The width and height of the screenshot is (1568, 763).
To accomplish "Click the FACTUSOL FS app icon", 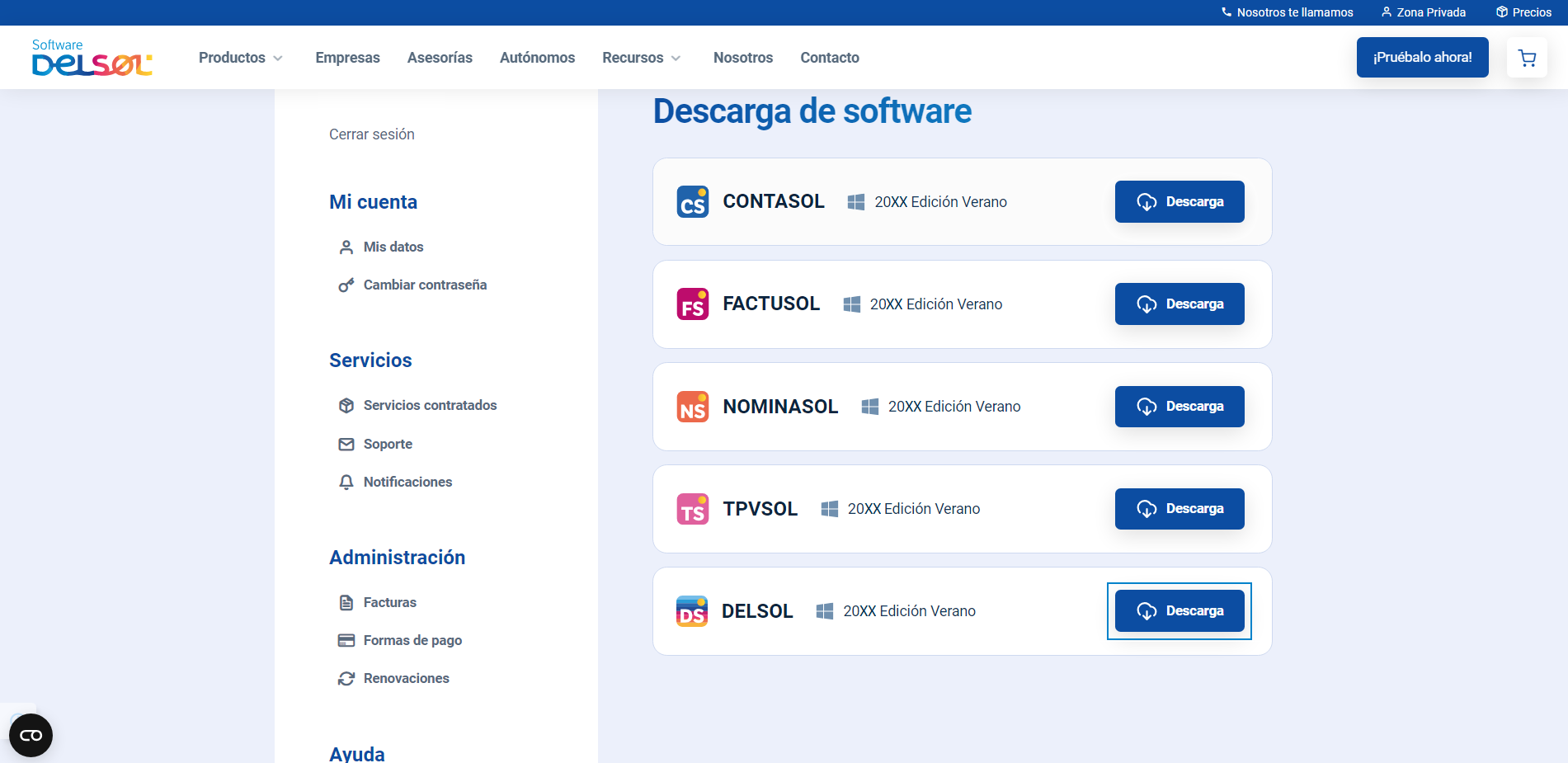I will [693, 304].
